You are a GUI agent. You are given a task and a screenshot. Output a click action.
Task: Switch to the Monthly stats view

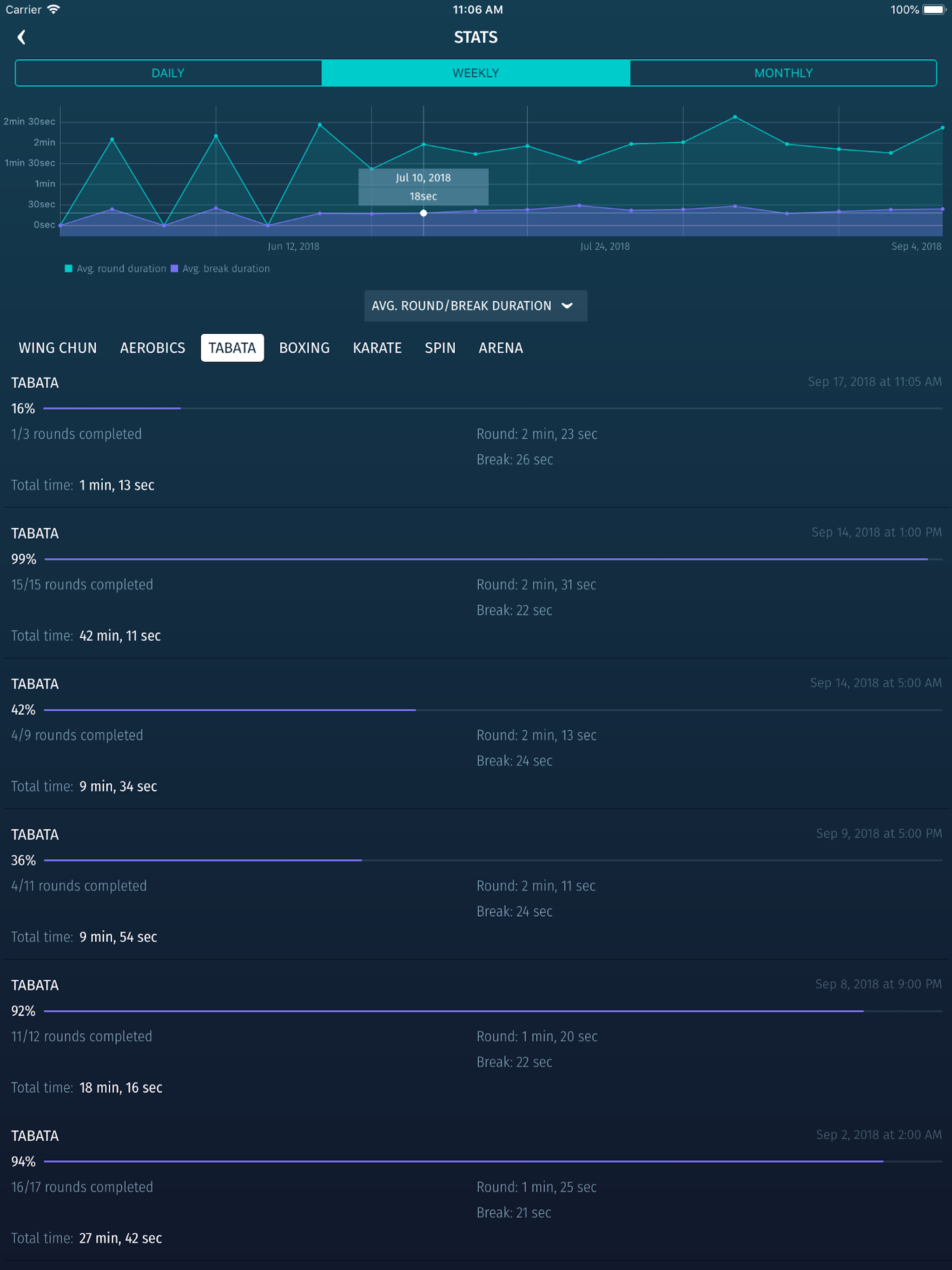click(783, 73)
